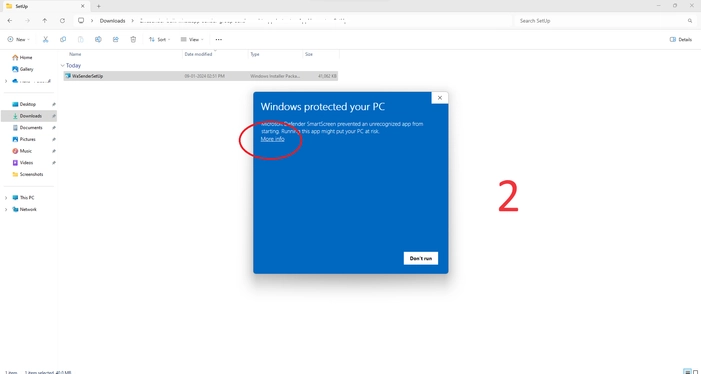701x374 pixels.
Task: Click the PC icon in address bar
Action: click(81, 21)
